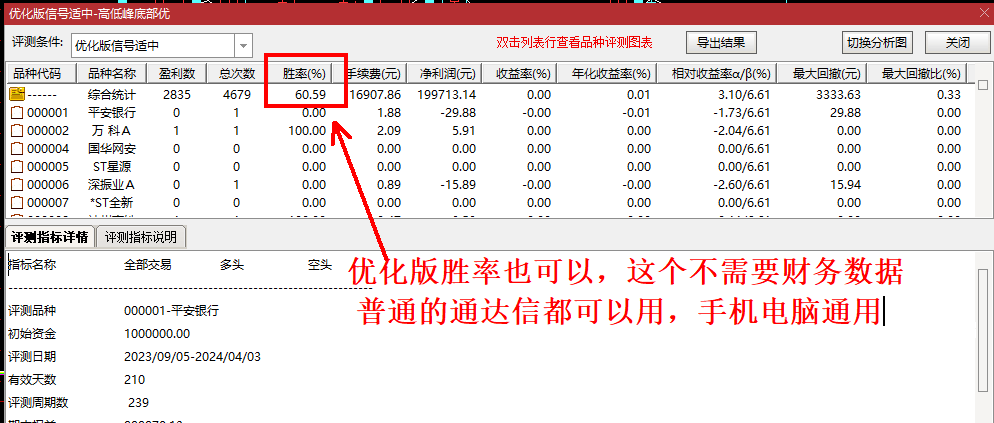
Task: Click the 关闭 button
Action: pyautogui.click(x=957, y=42)
